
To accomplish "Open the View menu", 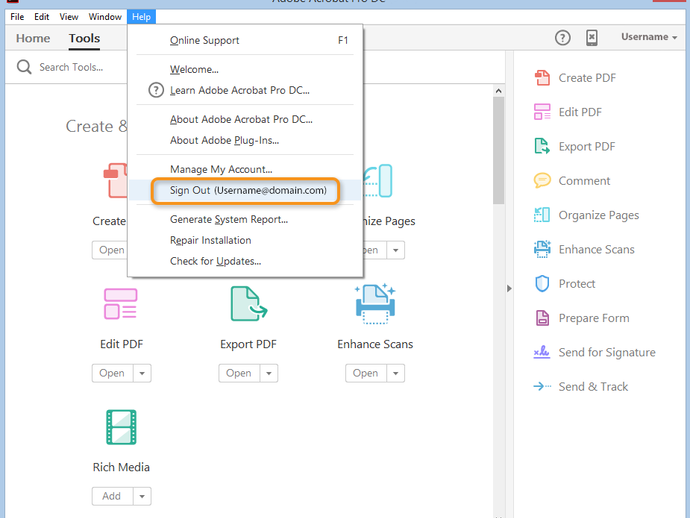I will [69, 17].
